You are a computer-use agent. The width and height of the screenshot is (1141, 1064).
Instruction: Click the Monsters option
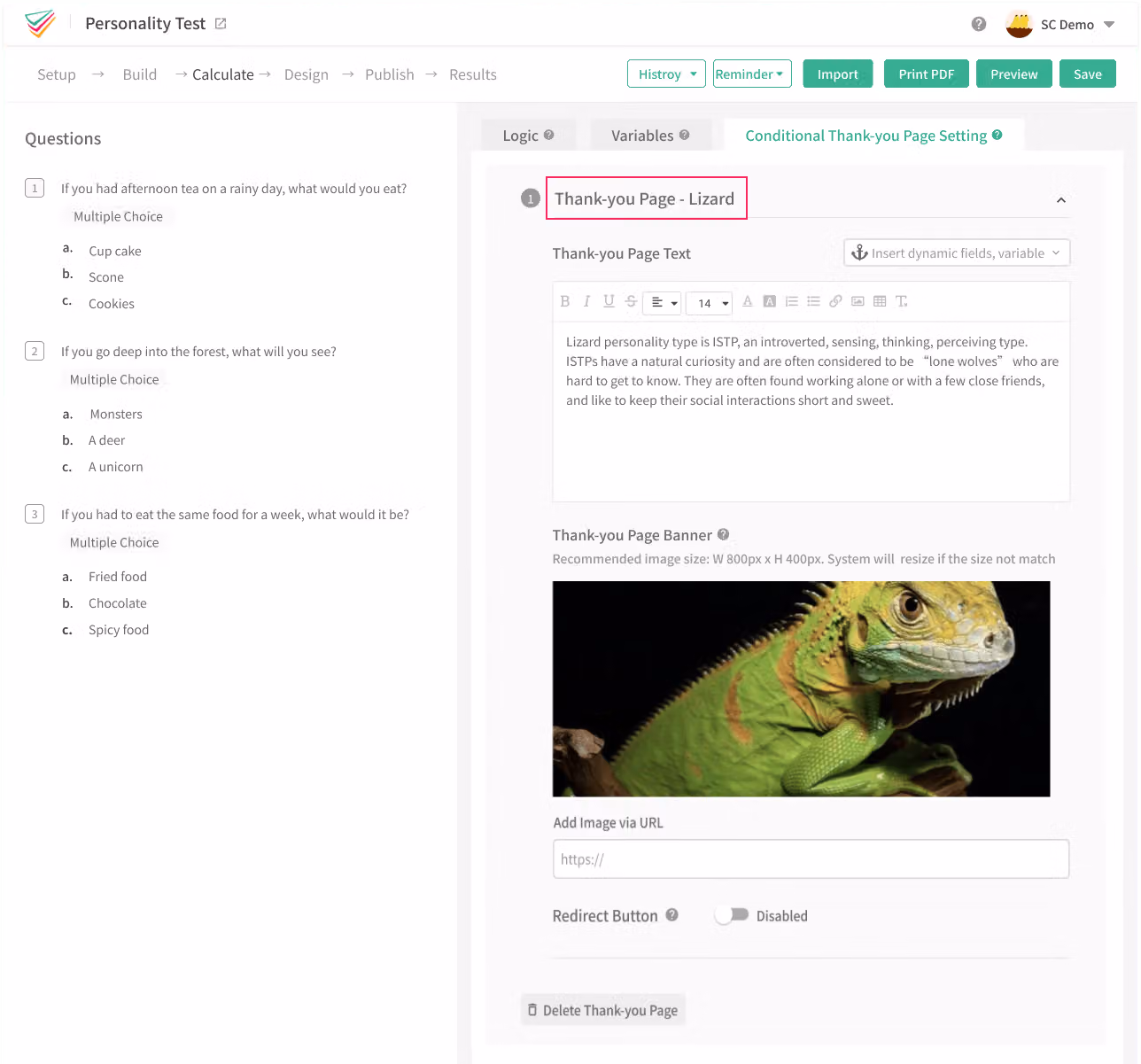116,414
